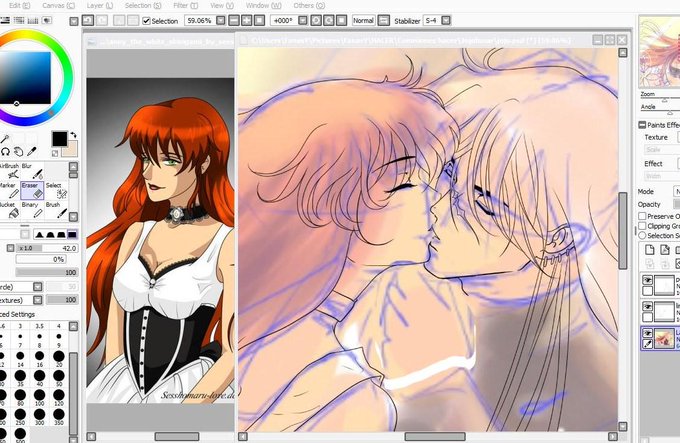
Task: Enable Clipping Group checkbox
Action: click(642, 226)
